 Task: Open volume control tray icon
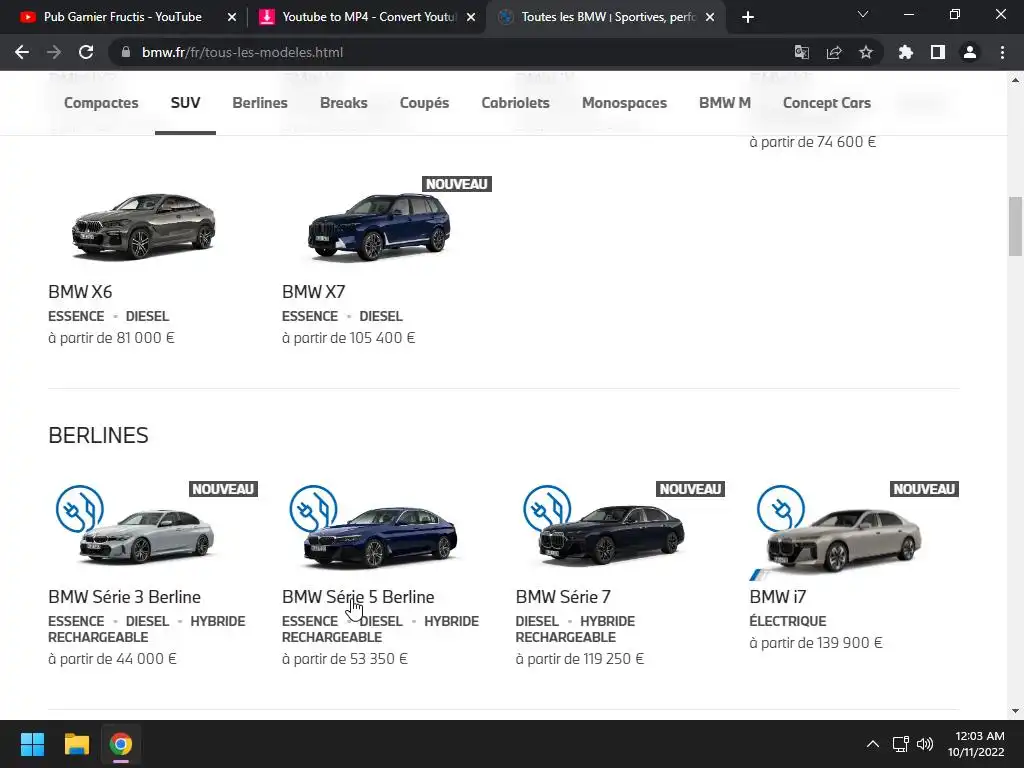[x=925, y=744]
